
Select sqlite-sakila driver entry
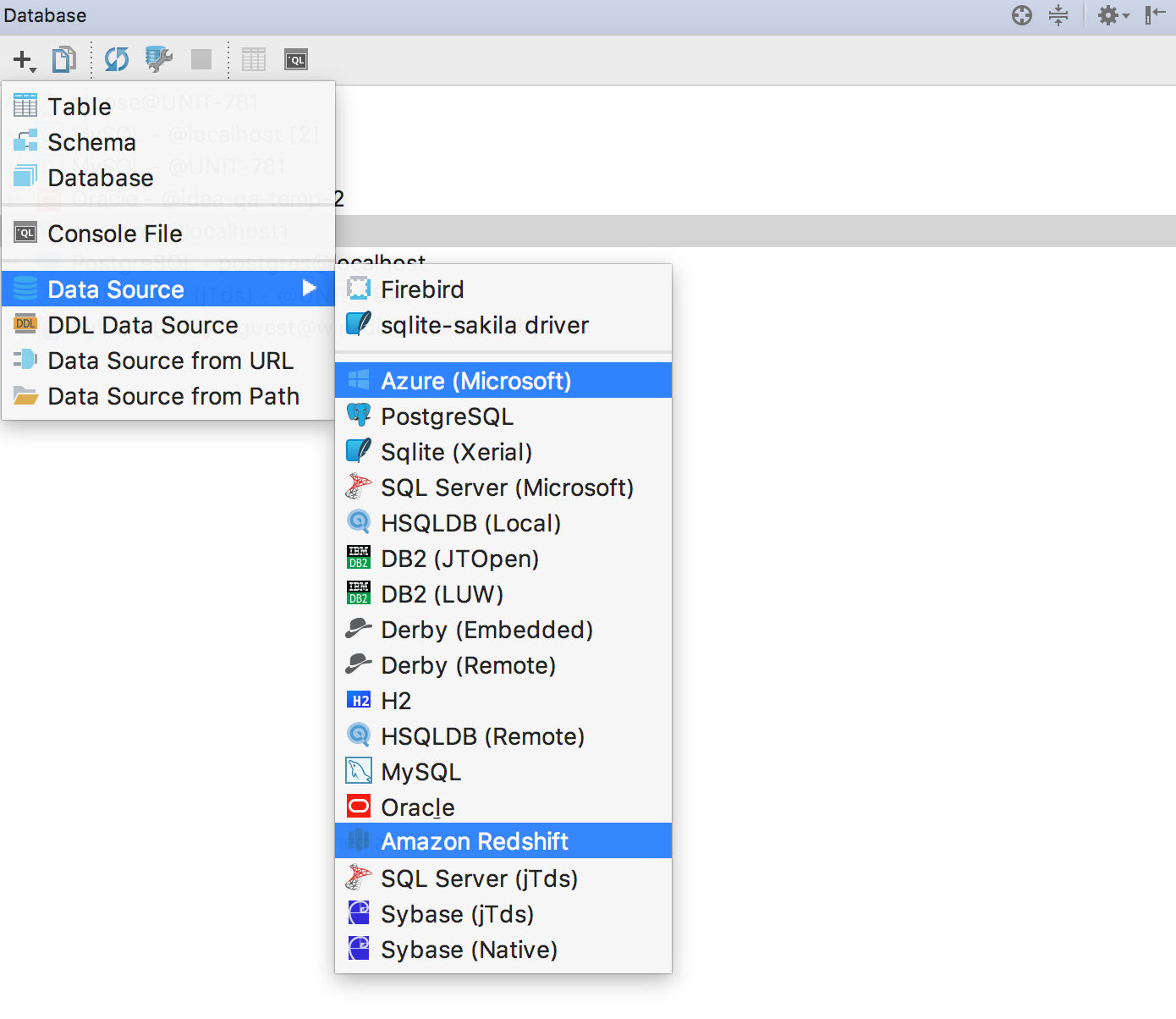[x=503, y=325]
